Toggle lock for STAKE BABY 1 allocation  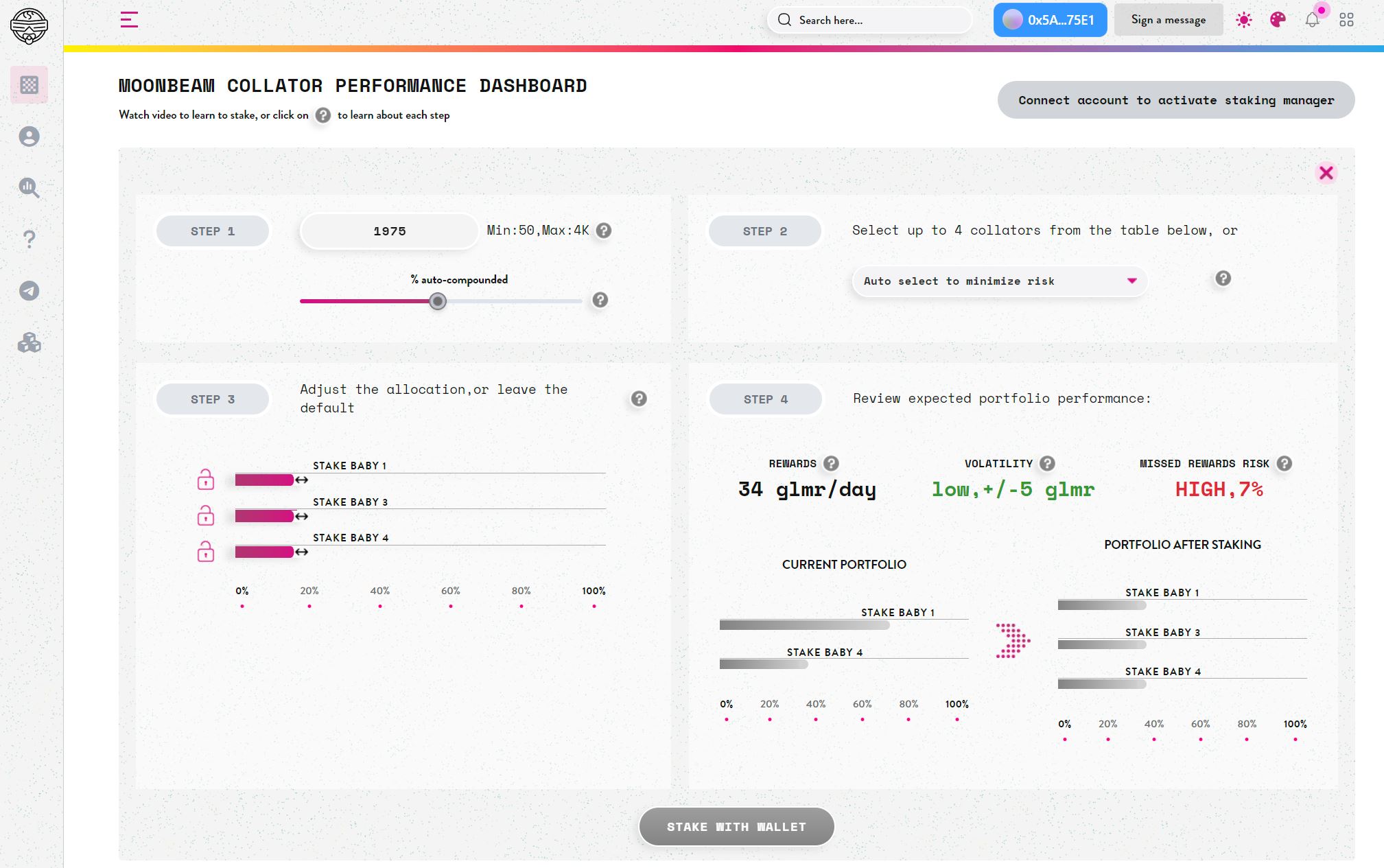click(x=206, y=479)
